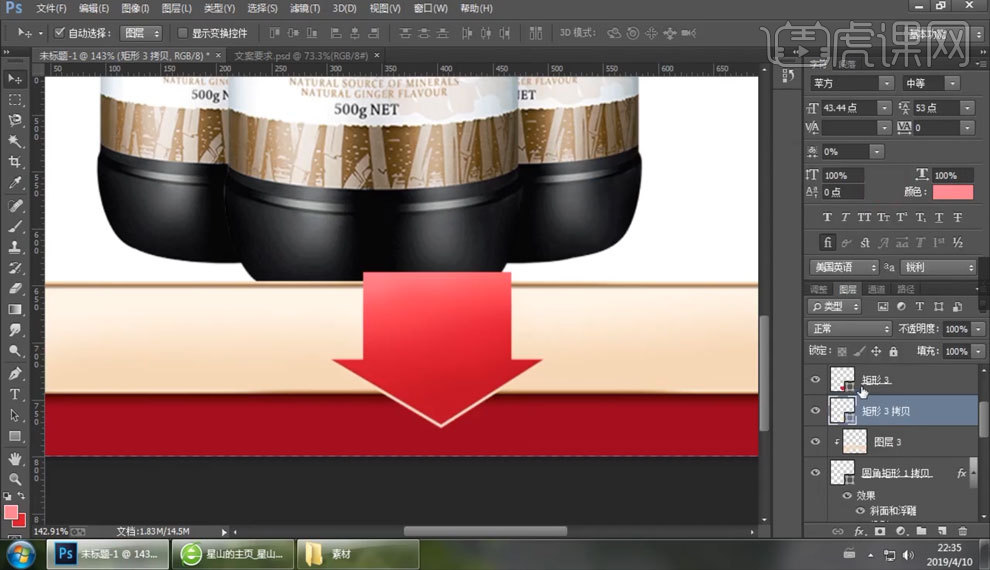Click the All Caps TT icon
The image size is (990, 570).
coord(864,217)
